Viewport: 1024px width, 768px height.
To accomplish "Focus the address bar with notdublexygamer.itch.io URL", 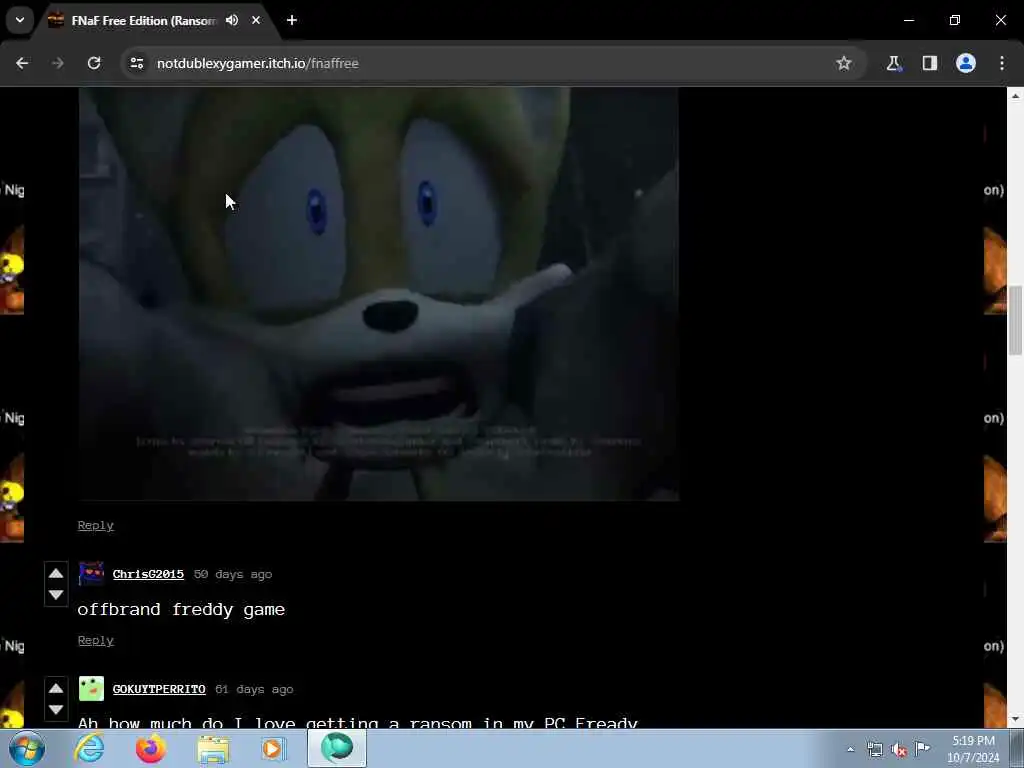I will 493,63.
